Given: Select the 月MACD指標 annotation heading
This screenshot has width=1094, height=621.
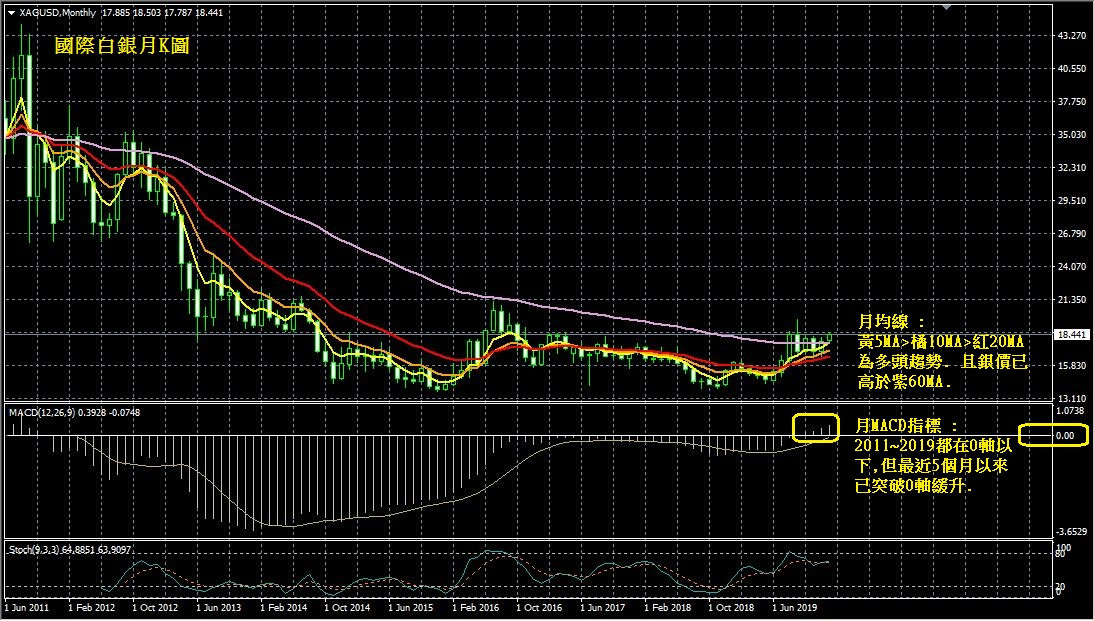Looking at the screenshot, I should tap(908, 425).
